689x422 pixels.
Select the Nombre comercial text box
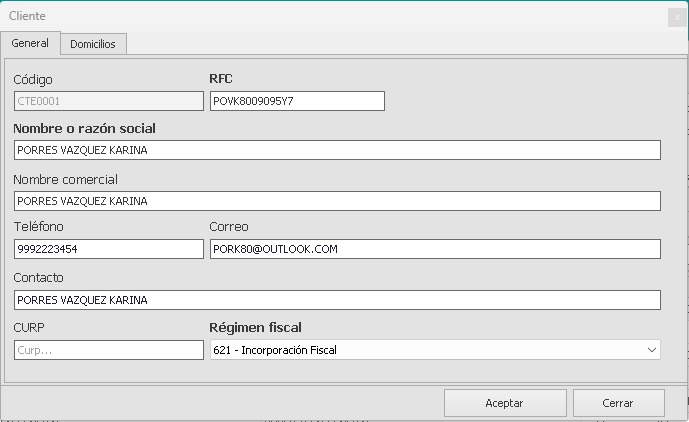337,201
